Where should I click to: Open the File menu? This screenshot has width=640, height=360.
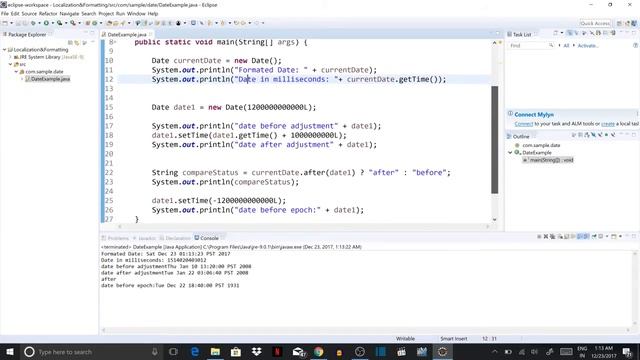[4, 13]
